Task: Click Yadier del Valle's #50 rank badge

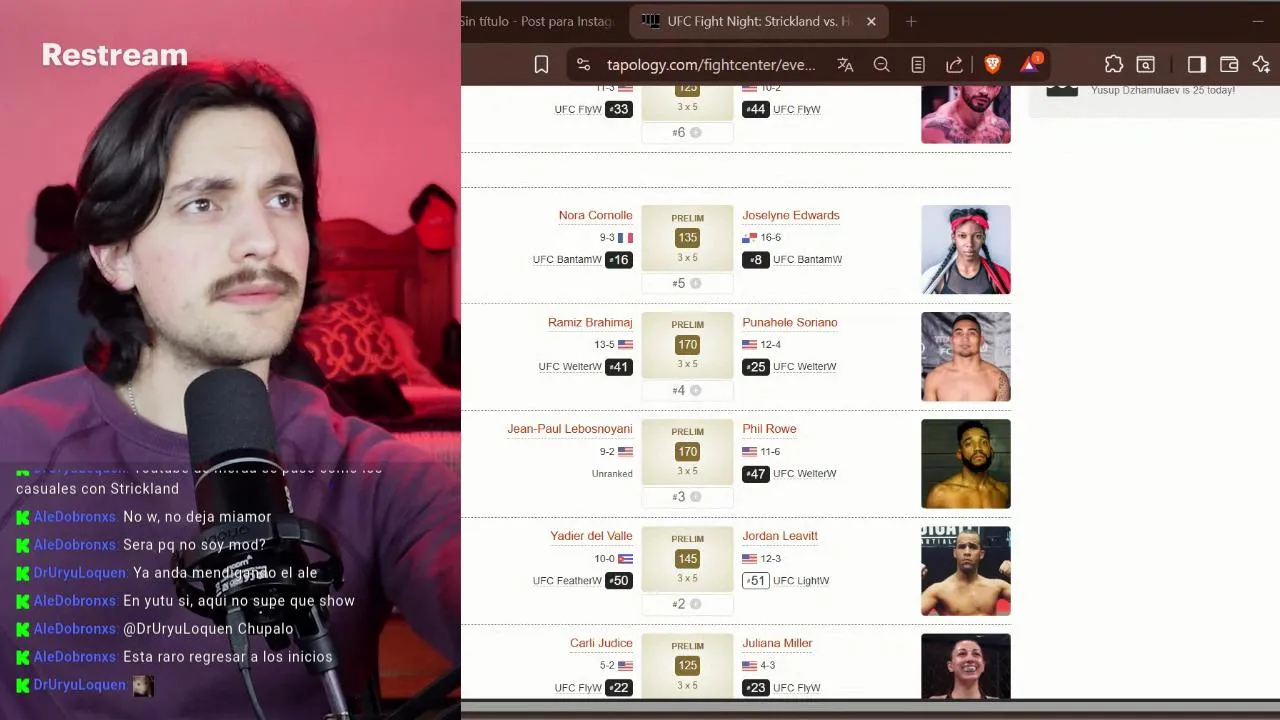Action: pyautogui.click(x=619, y=581)
